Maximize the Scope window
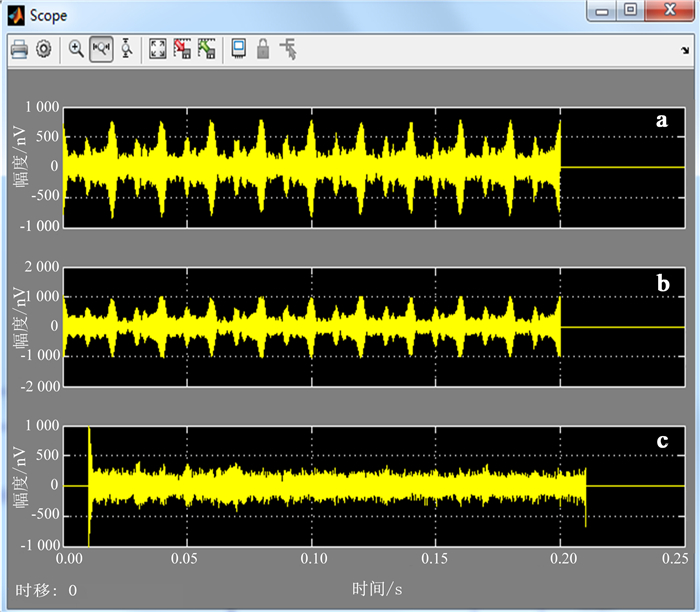 [630, 11]
